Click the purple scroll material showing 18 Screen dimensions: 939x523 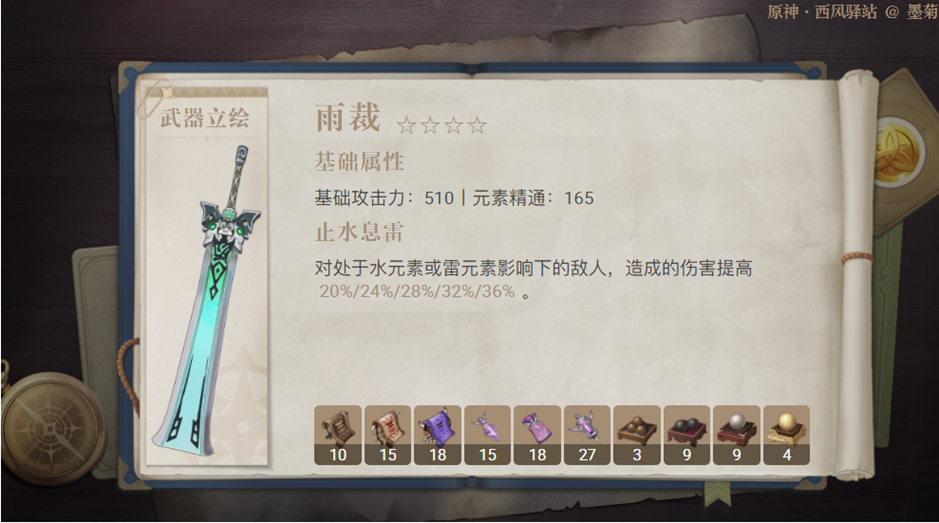(x=438, y=435)
